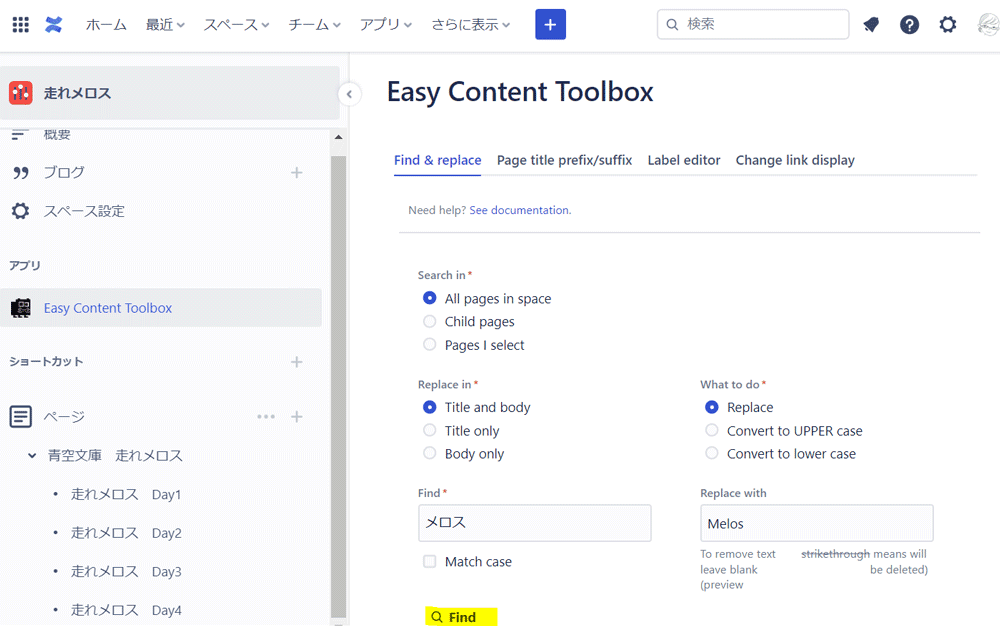This screenshot has height=626, width=1000.
Task: Open the 走れメロス space header
Action: (170, 93)
